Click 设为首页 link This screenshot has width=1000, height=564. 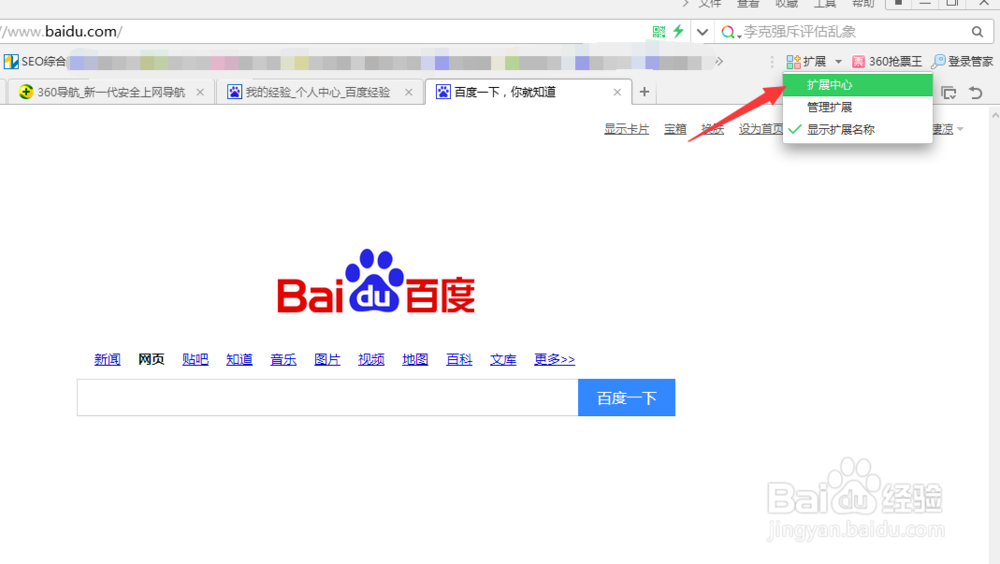[761, 129]
